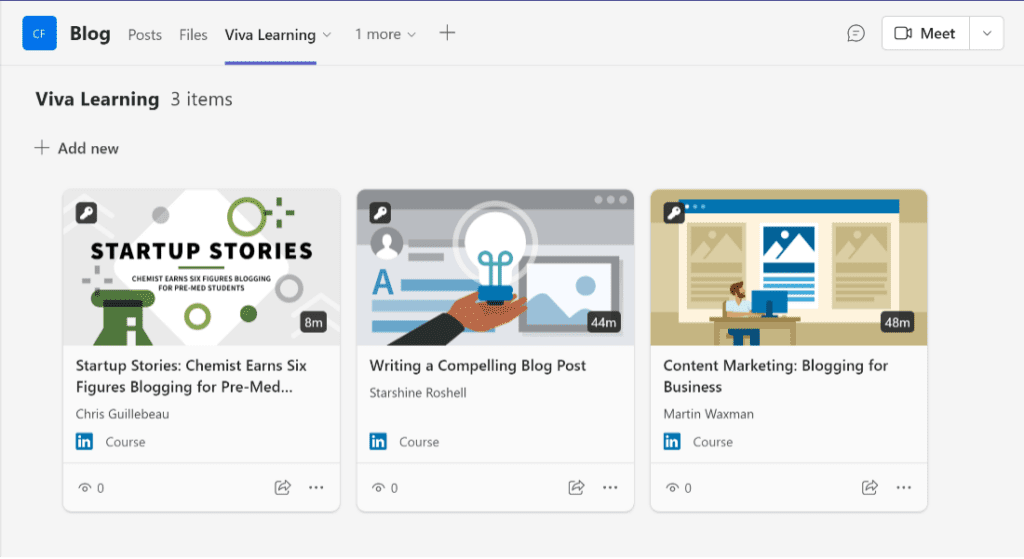Screen dimensions: 1024x559
Task: Click the 3 items count text
Action: [x=202, y=99]
